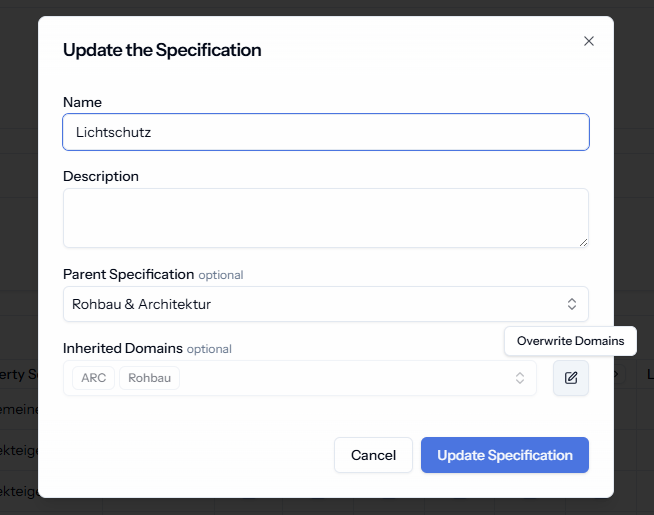The image size is (654, 515).
Task: Click the Update Specification button
Action: click(505, 455)
